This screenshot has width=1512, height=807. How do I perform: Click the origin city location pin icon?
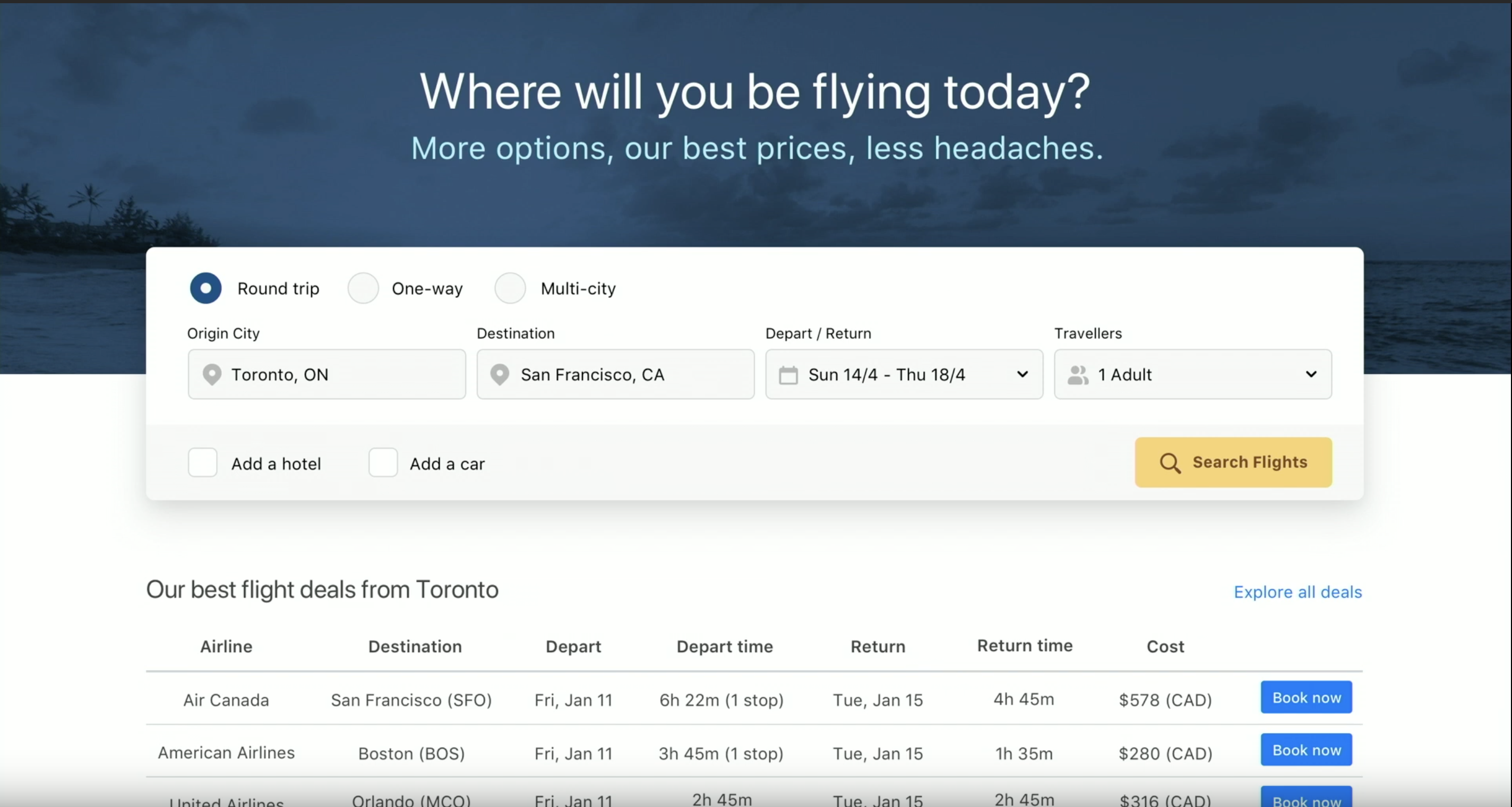212,374
